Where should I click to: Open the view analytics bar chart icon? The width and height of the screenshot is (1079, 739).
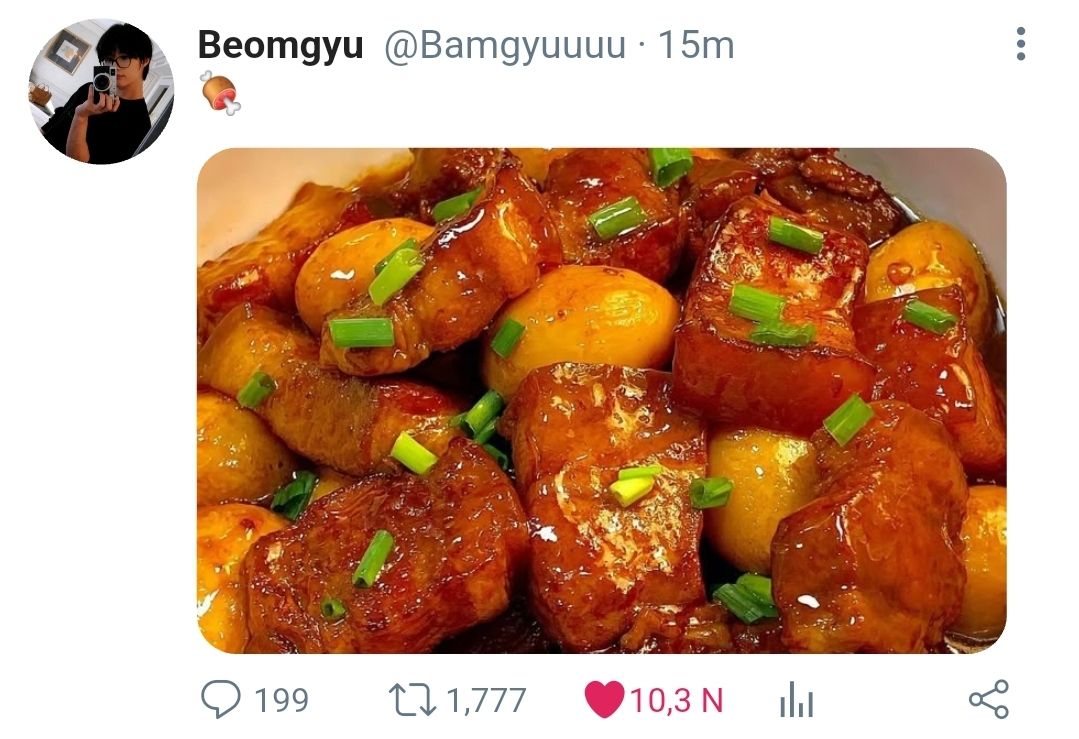coord(796,701)
